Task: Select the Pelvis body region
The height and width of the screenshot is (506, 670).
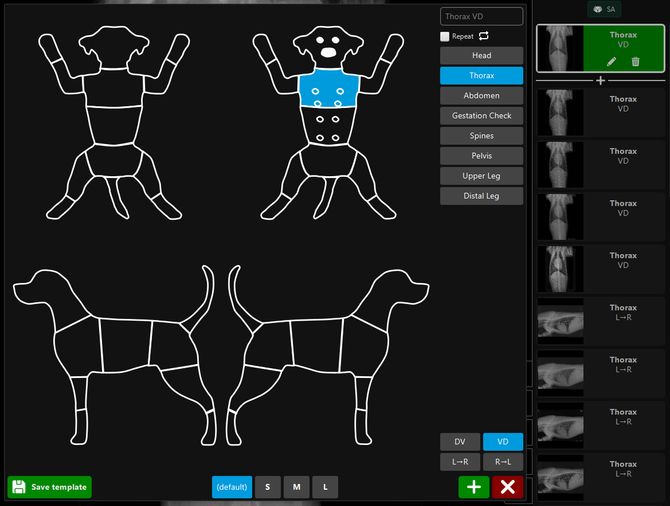Action: point(482,156)
